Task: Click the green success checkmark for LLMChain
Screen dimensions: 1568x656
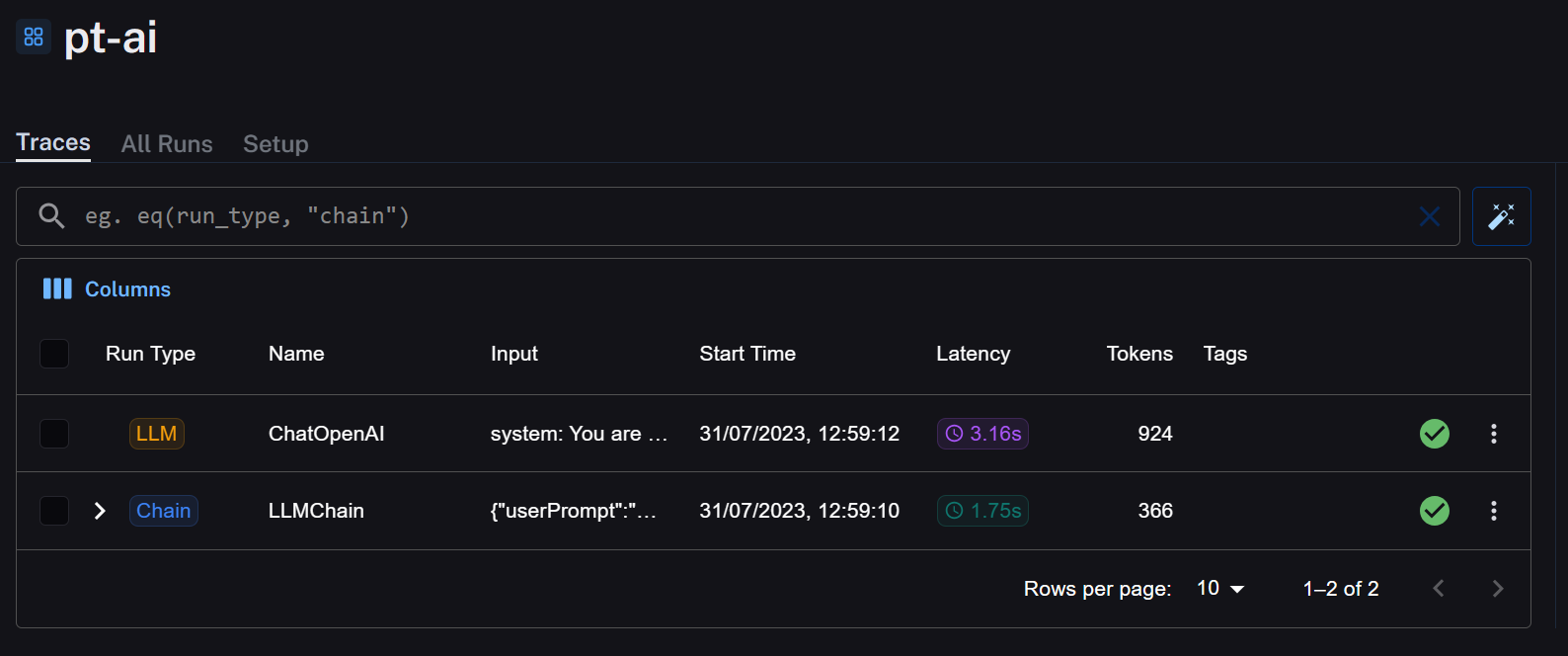Action: (x=1434, y=511)
